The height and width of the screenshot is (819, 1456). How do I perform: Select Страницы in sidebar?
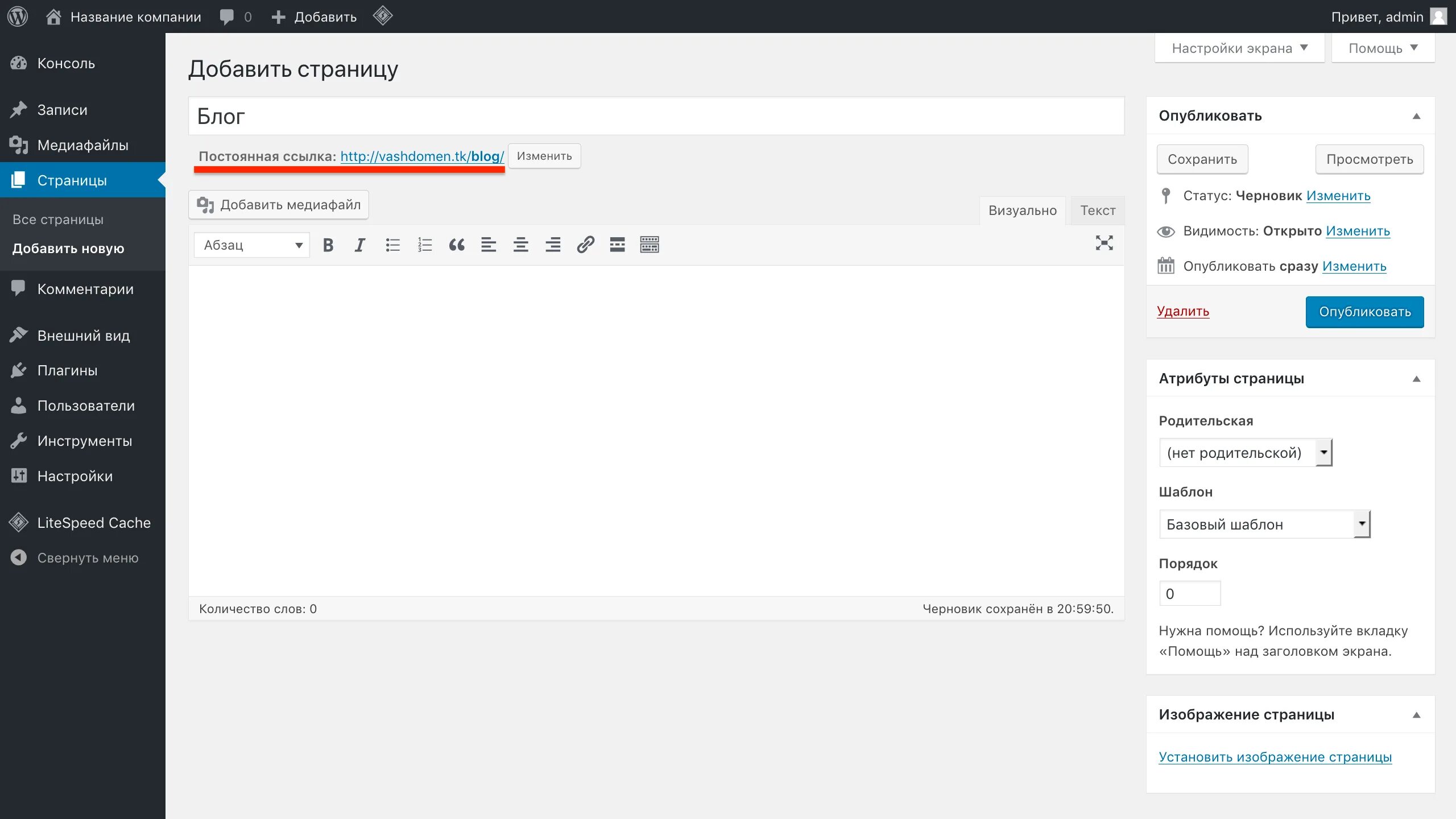82,180
